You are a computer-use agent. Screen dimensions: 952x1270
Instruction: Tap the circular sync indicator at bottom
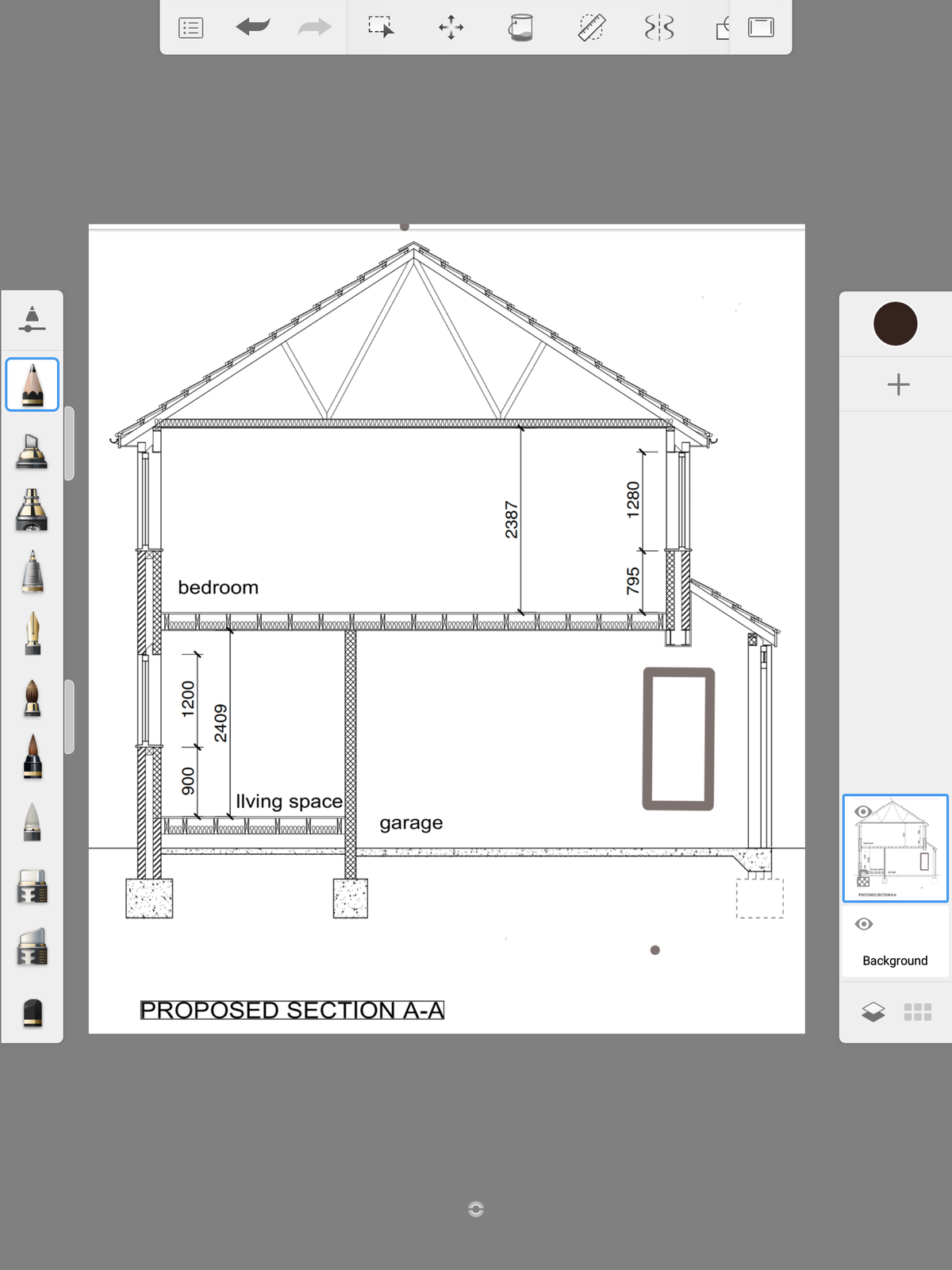point(476,1209)
